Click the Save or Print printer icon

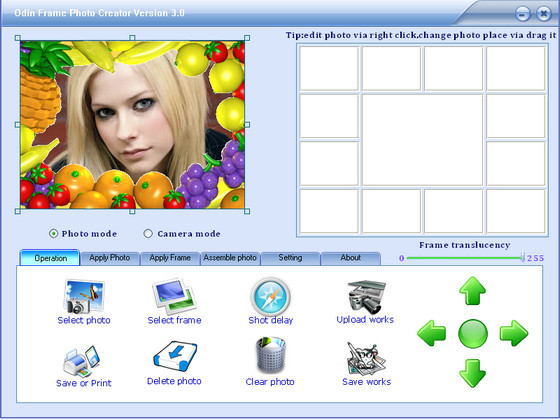[x=82, y=361]
